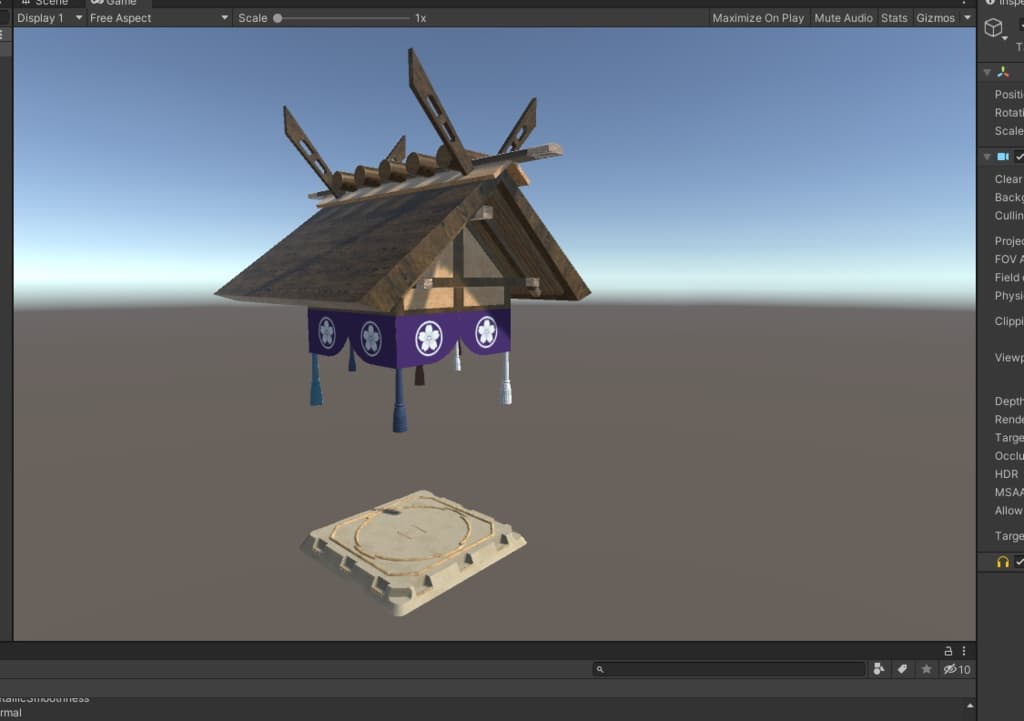Viewport: 1024px width, 721px height.
Task: Open the Display 1 dropdown
Action: tap(49, 18)
